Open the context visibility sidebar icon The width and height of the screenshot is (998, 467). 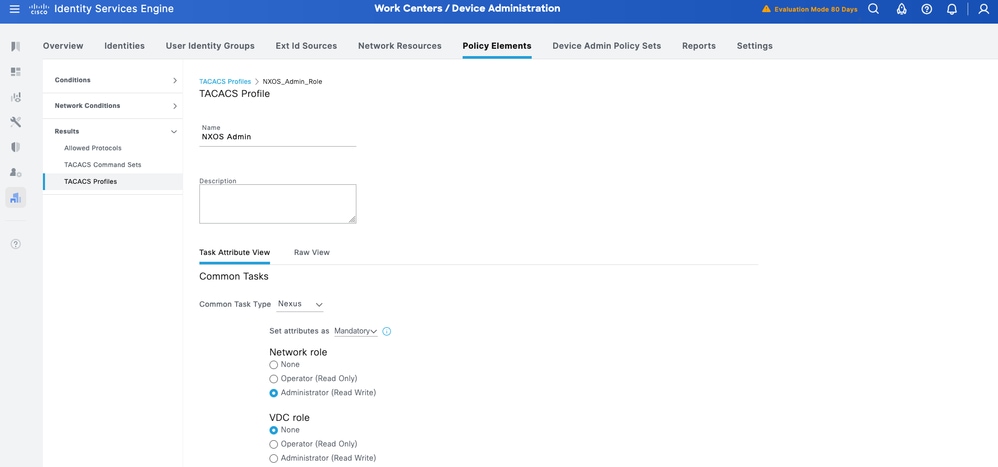click(16, 97)
